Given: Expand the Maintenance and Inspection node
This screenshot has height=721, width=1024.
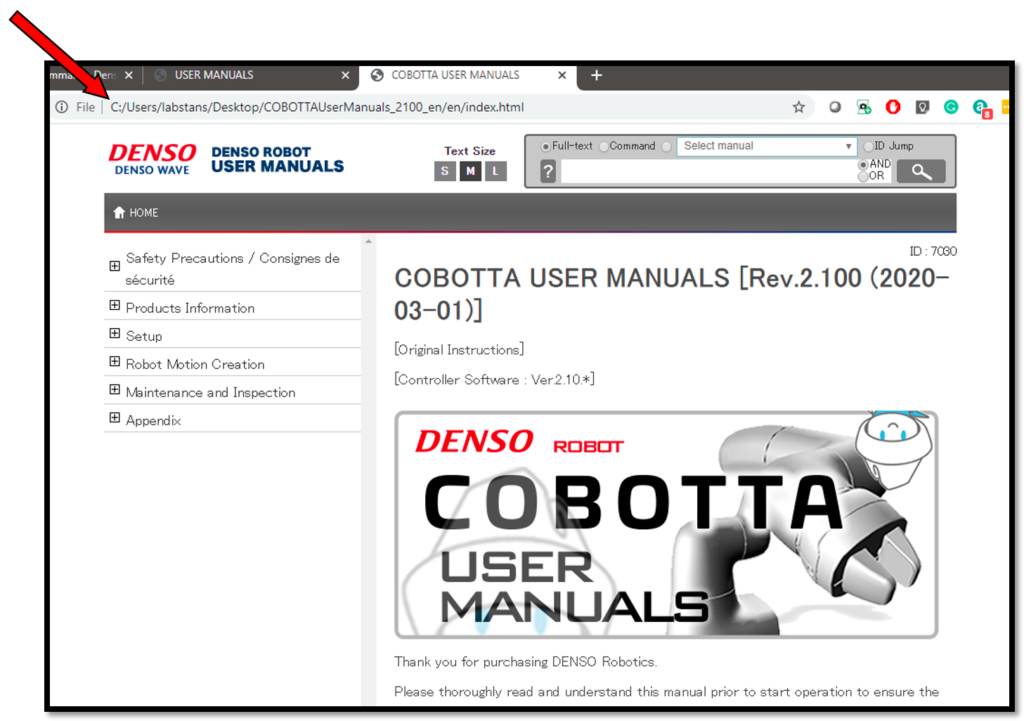Looking at the screenshot, I should point(115,390).
